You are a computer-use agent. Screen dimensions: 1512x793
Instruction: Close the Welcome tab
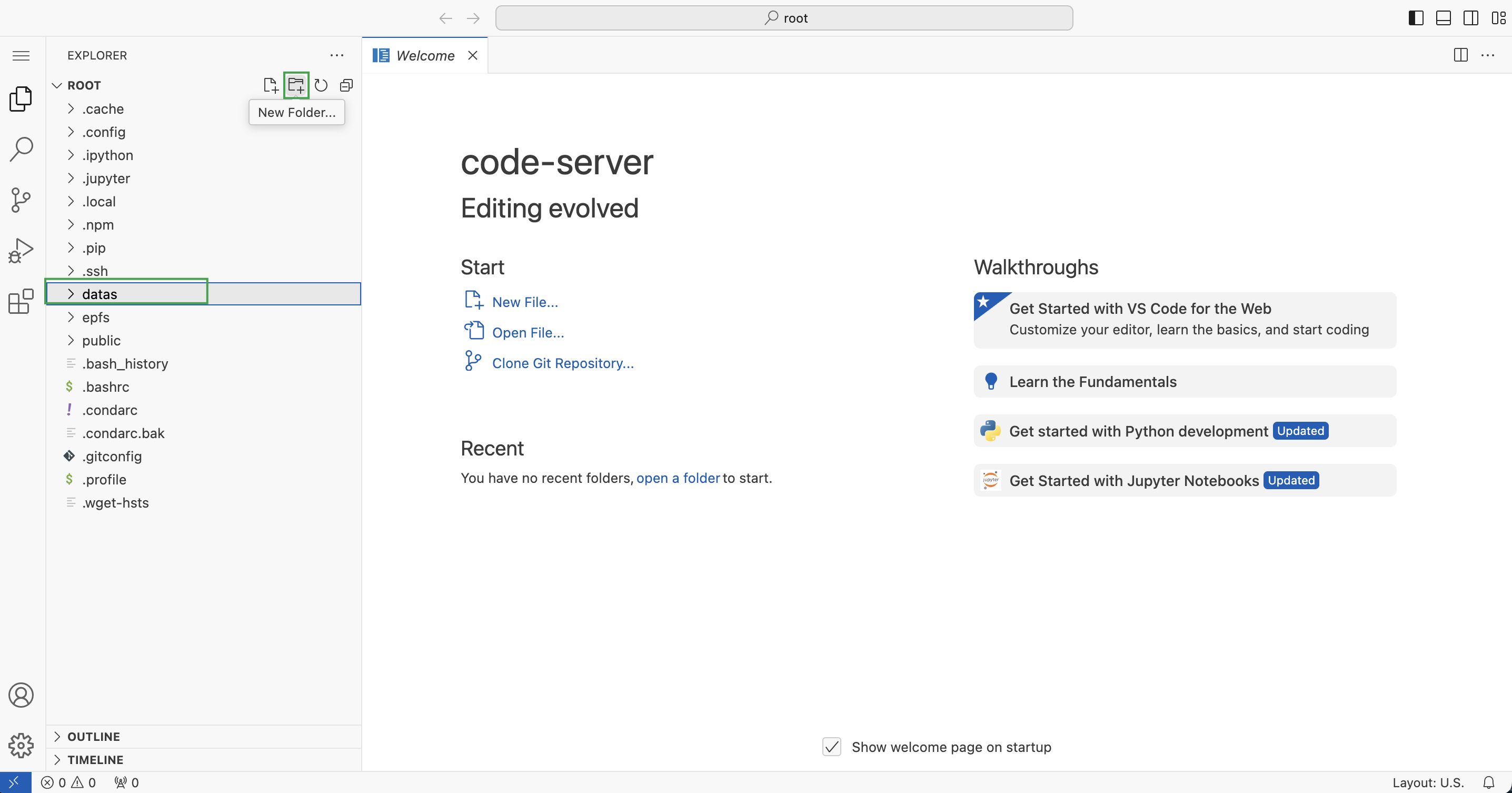pos(473,55)
